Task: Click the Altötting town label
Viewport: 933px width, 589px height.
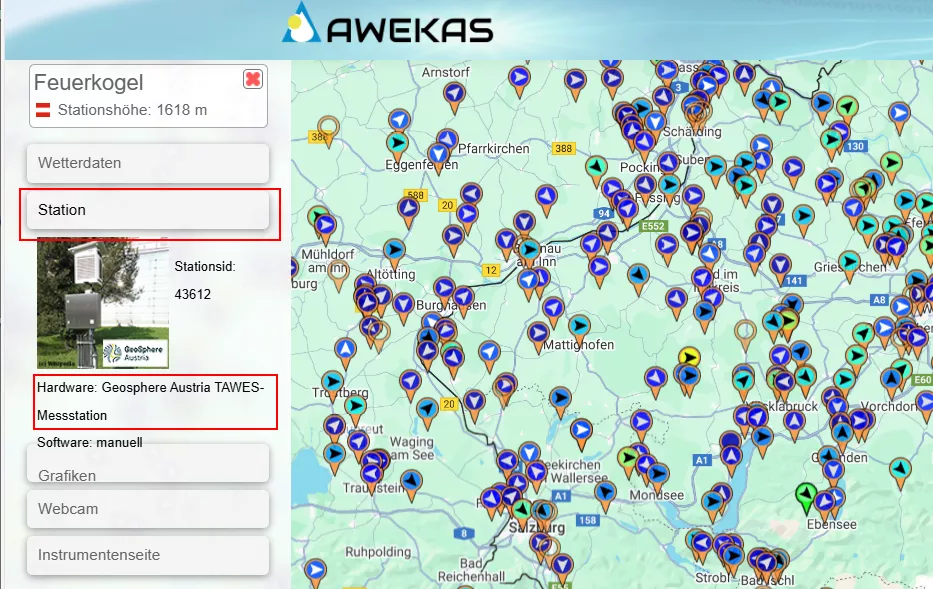Action: click(390, 274)
